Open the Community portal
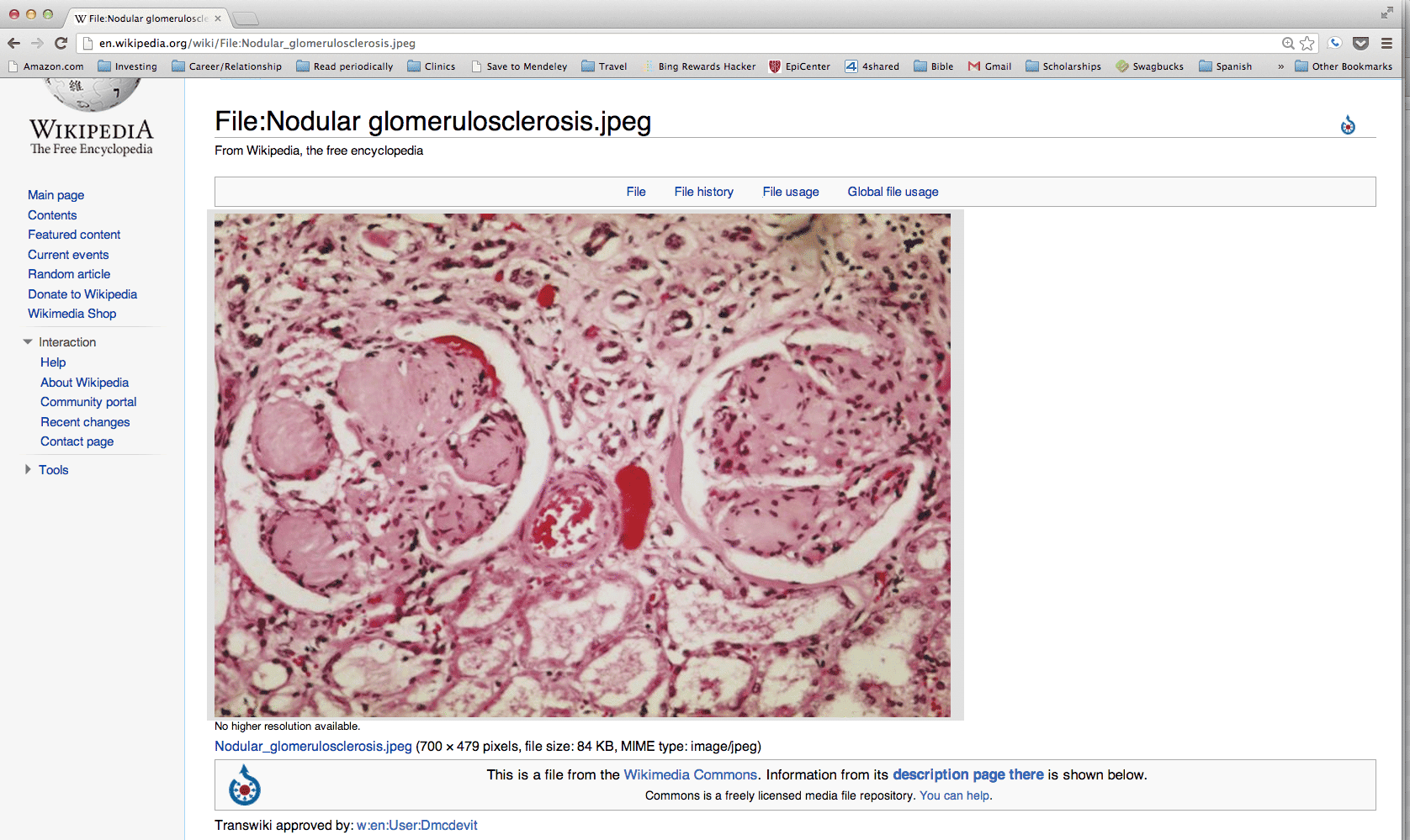 pos(88,402)
